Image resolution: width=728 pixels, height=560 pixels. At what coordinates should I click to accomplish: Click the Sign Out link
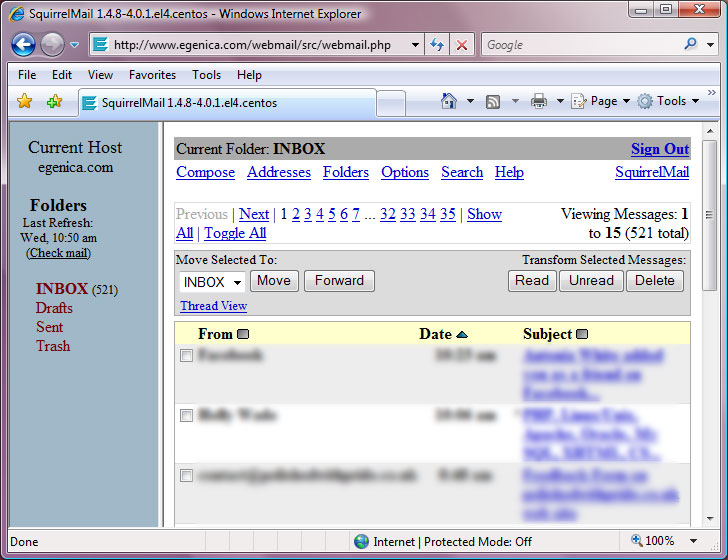660,149
